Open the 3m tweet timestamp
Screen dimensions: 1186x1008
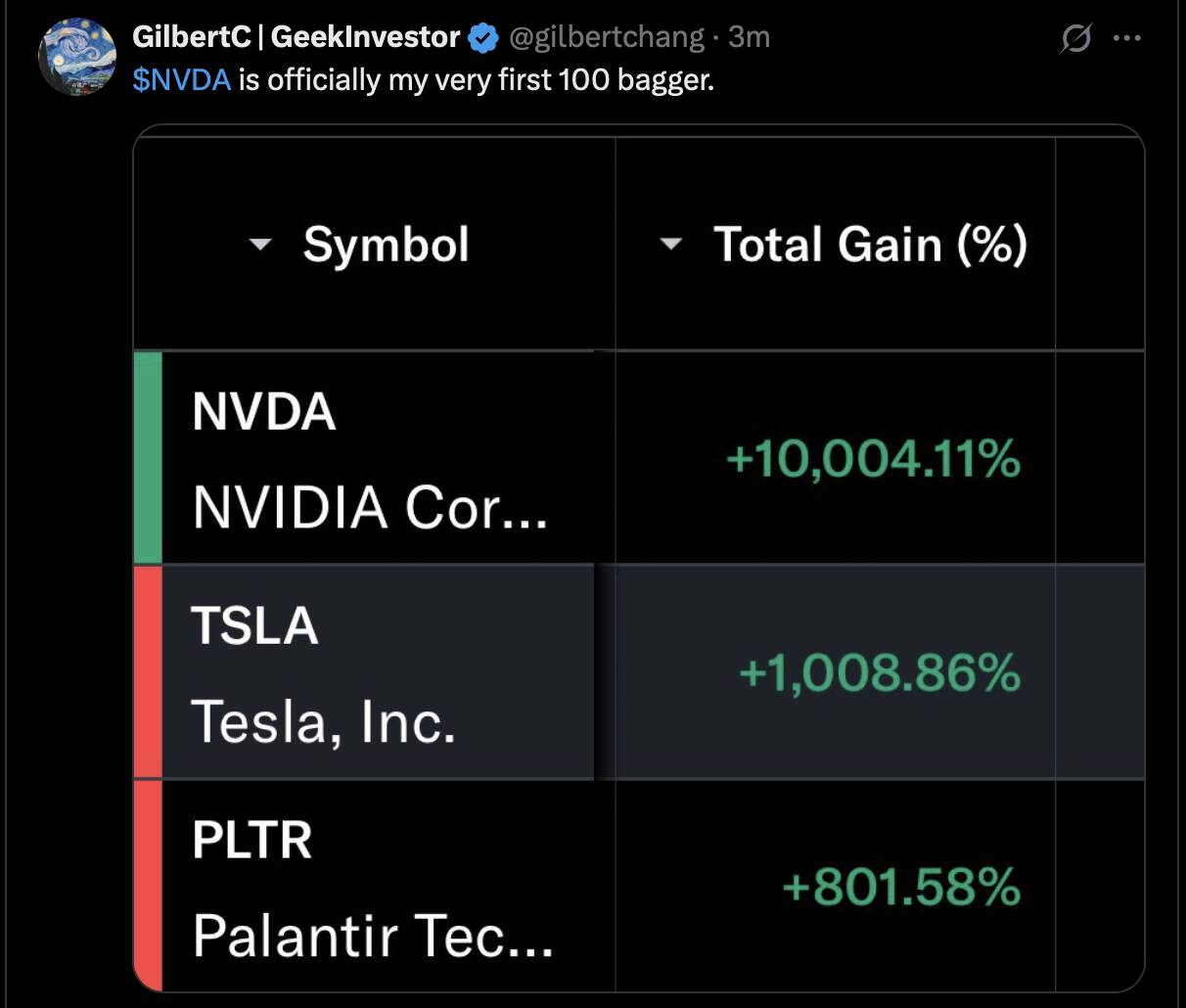click(750, 37)
